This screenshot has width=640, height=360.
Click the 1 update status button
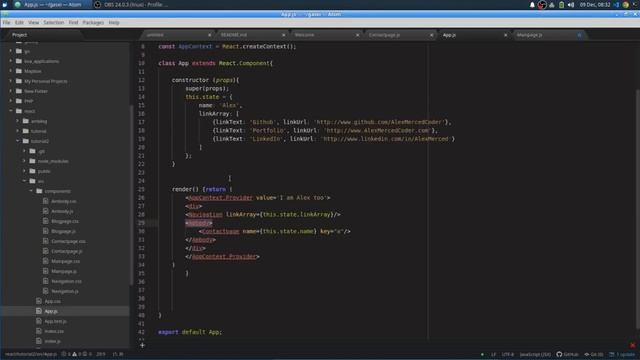(622, 354)
